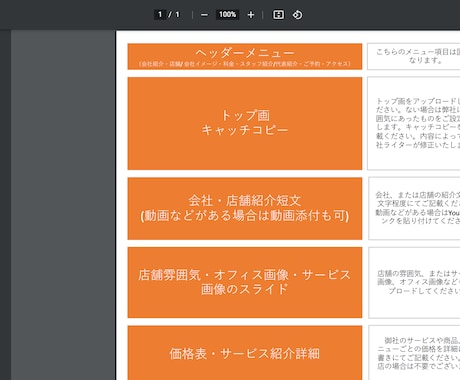This screenshot has height=380, width=460.
Task: Click the トップ画をアップロード description text
Action: coord(418,123)
